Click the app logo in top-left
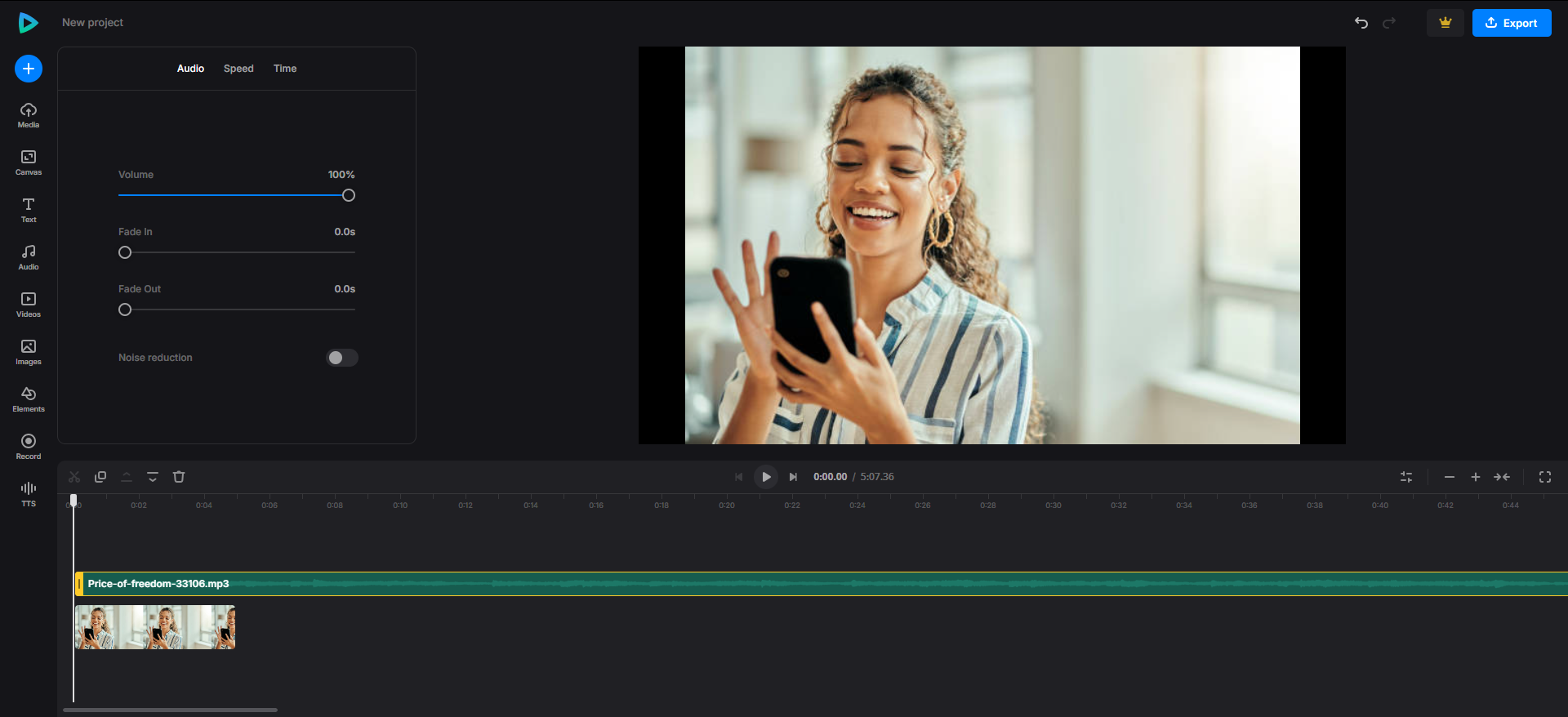 [x=29, y=23]
